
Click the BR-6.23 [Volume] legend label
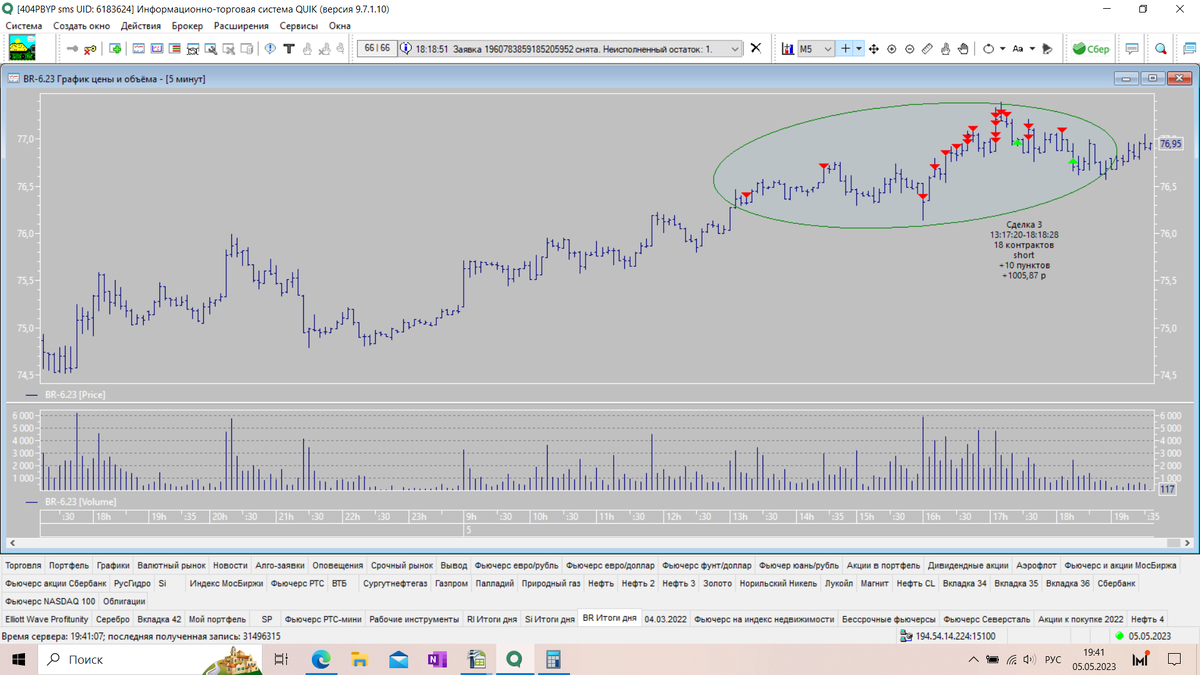pos(80,501)
